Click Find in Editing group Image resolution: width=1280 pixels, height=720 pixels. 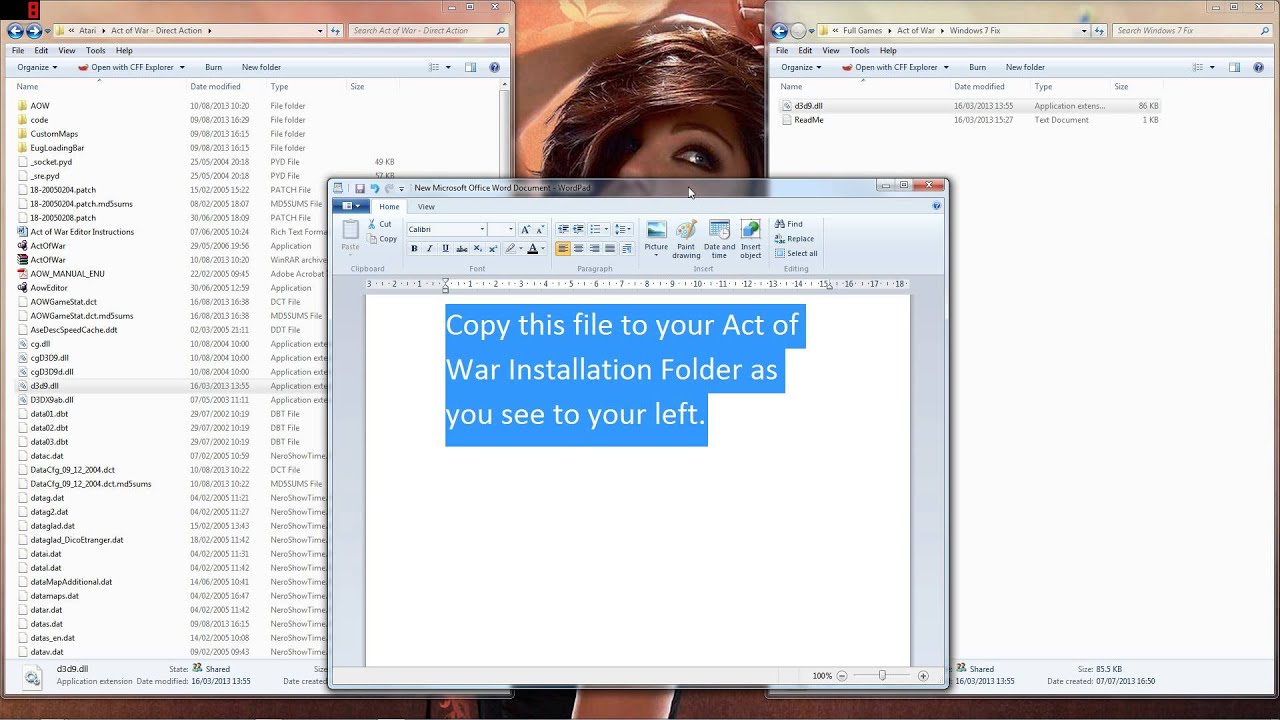point(789,224)
